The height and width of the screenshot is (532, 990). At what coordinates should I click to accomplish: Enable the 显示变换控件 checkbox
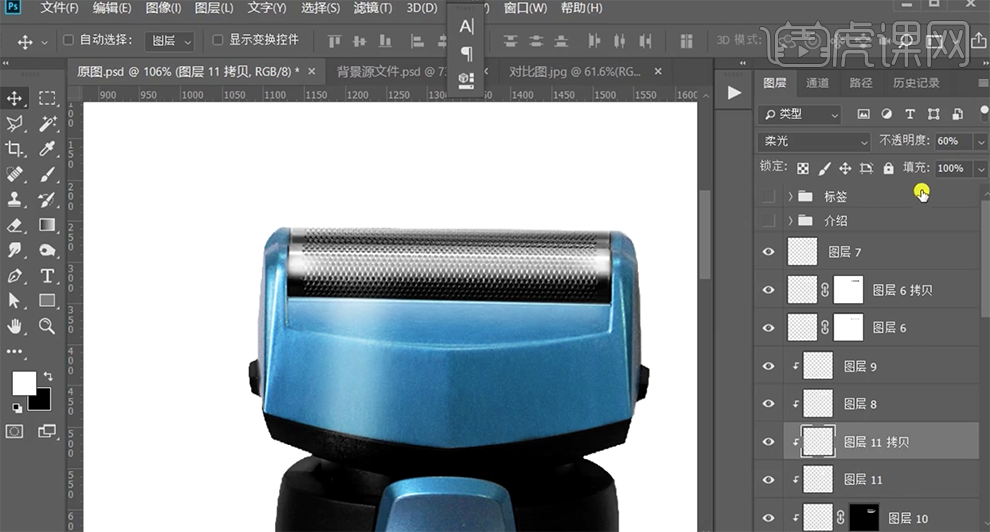[218, 40]
